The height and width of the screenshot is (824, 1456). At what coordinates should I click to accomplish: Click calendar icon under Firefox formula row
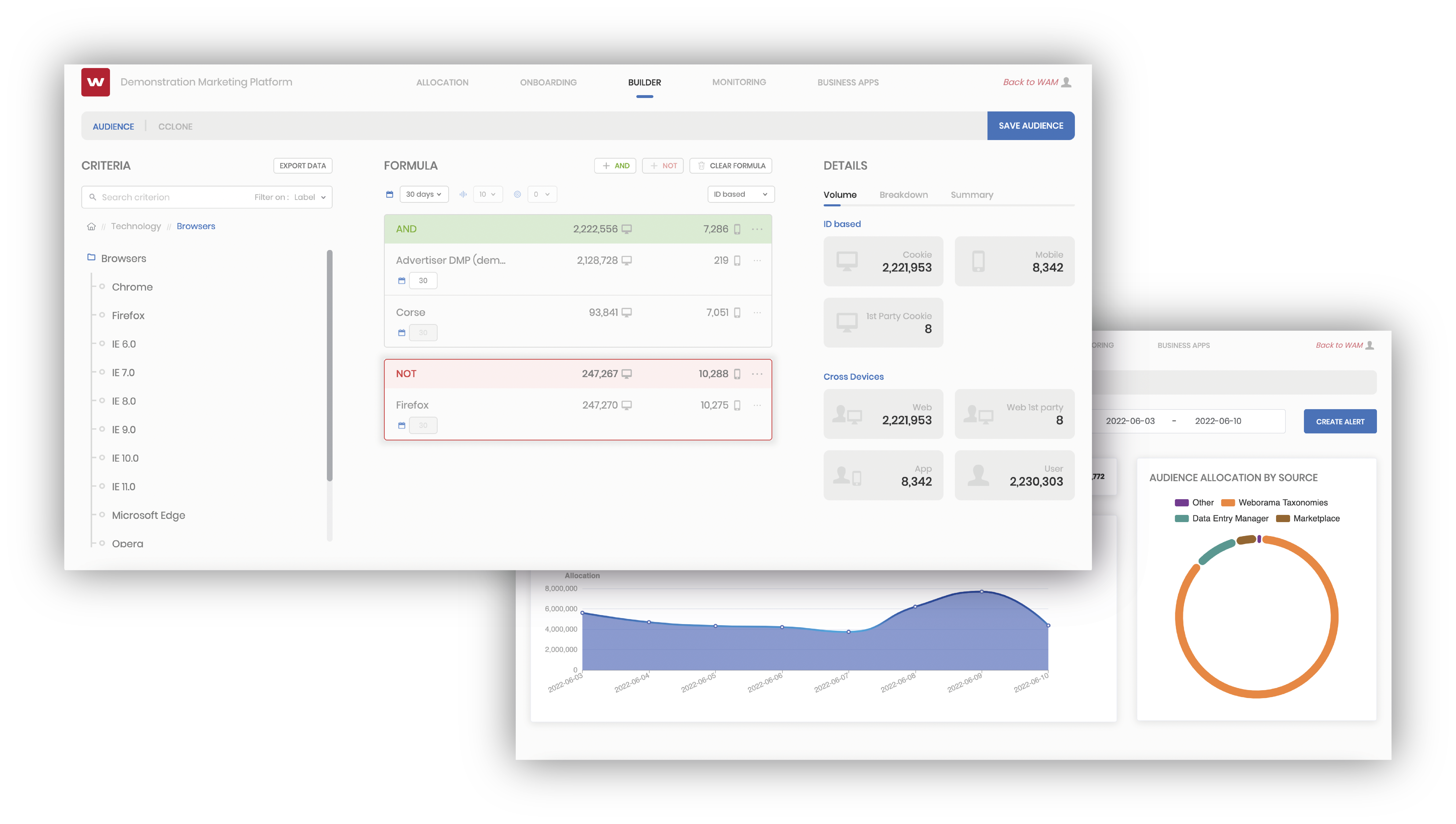401,426
